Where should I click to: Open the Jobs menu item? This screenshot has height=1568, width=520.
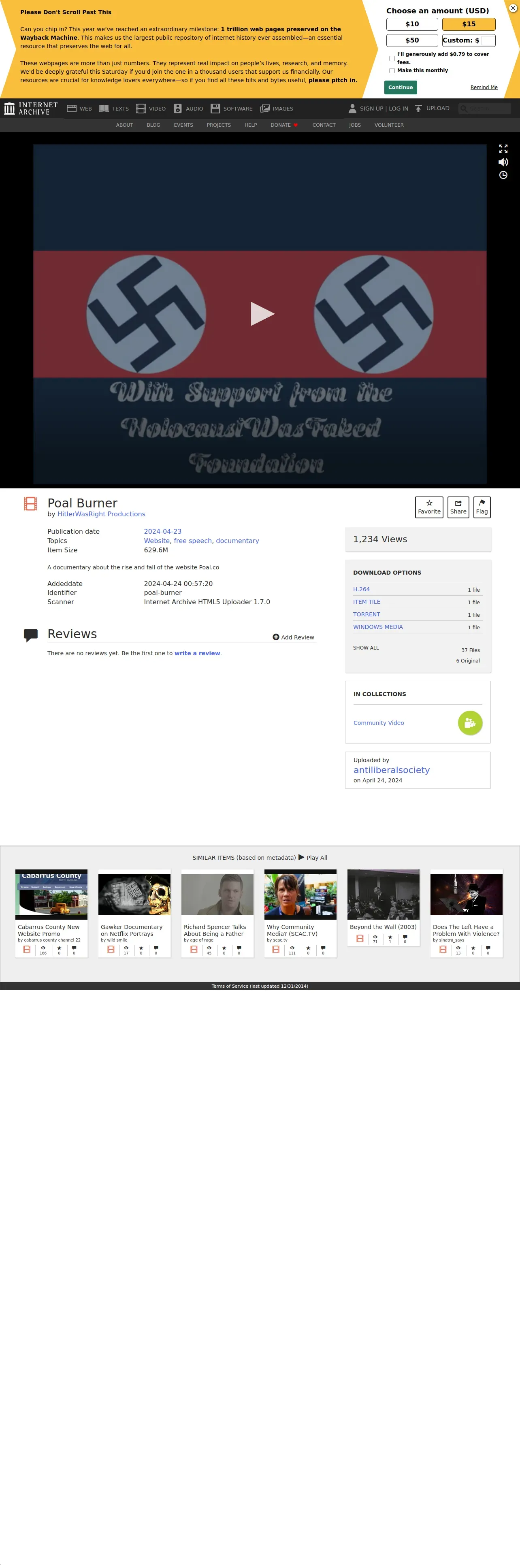pos(355,126)
